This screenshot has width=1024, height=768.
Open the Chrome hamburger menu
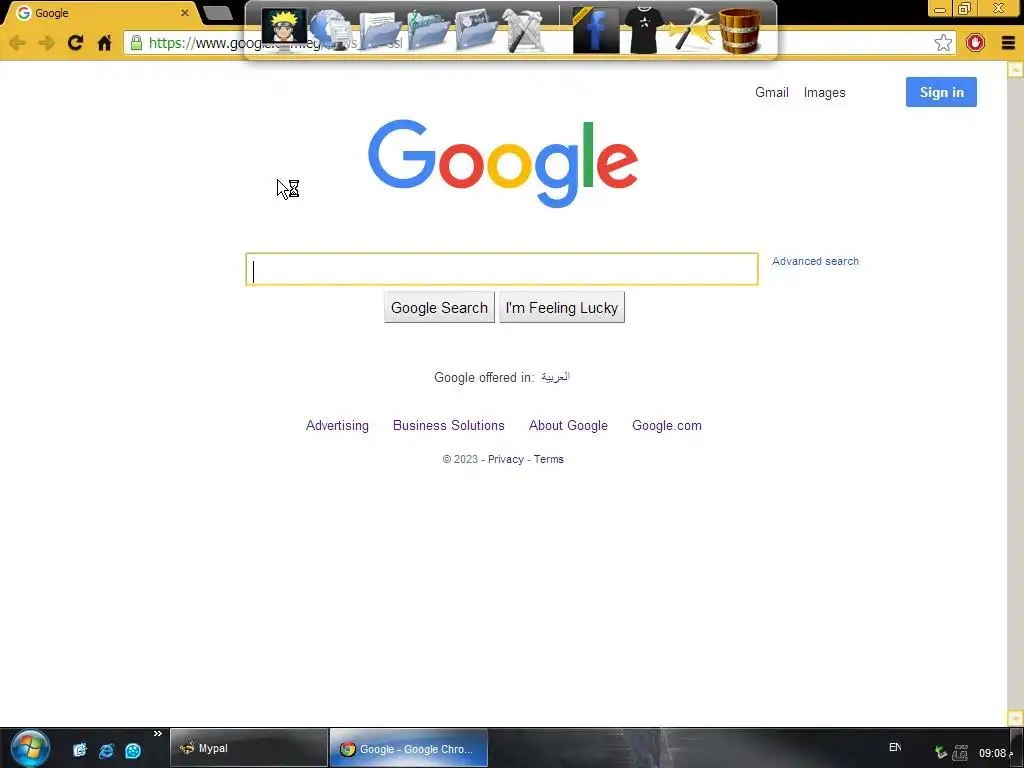[1008, 43]
